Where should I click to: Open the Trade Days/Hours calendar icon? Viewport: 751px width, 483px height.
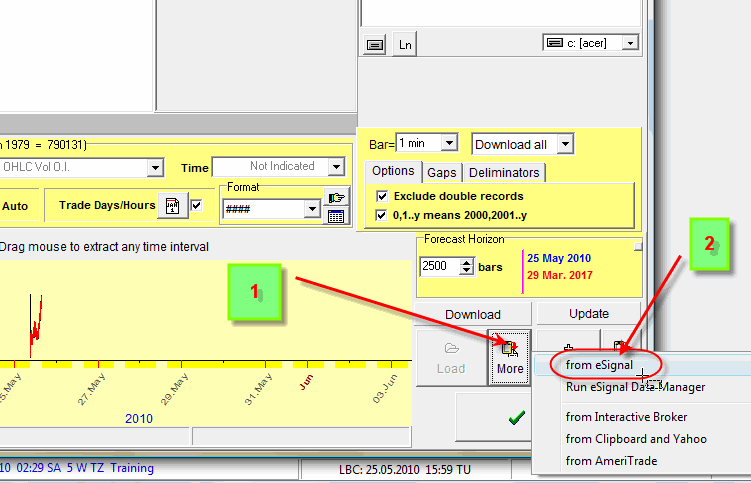click(x=172, y=206)
